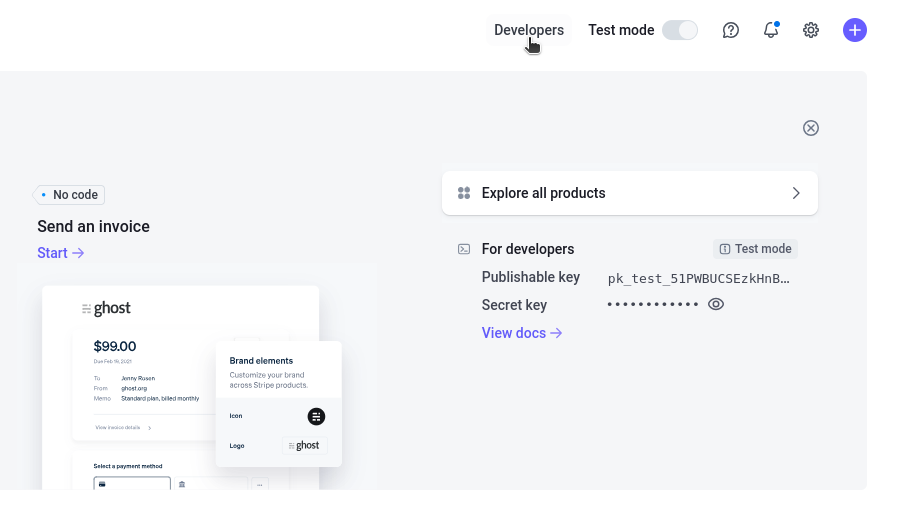The width and height of the screenshot is (897, 506).
Task: Click the purple plus create button
Action: [854, 30]
